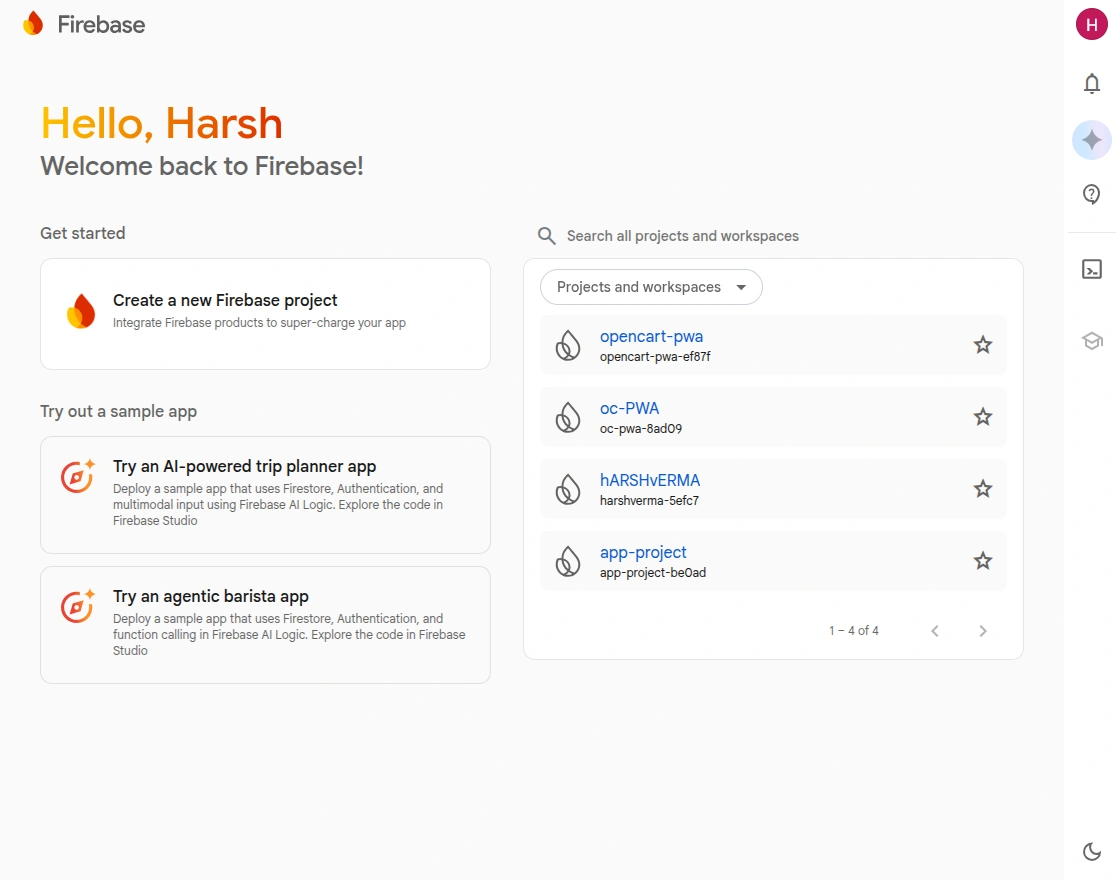The image size is (1120, 880).
Task: Star the app-project project
Action: click(x=983, y=561)
